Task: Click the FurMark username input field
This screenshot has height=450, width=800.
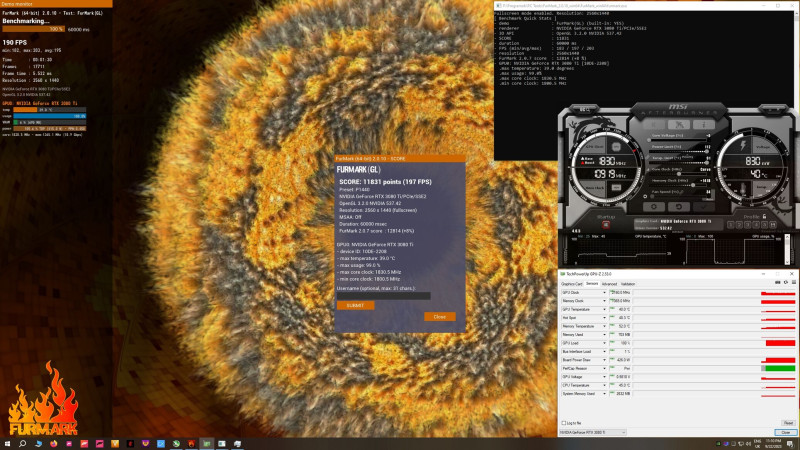Action: click(383, 295)
